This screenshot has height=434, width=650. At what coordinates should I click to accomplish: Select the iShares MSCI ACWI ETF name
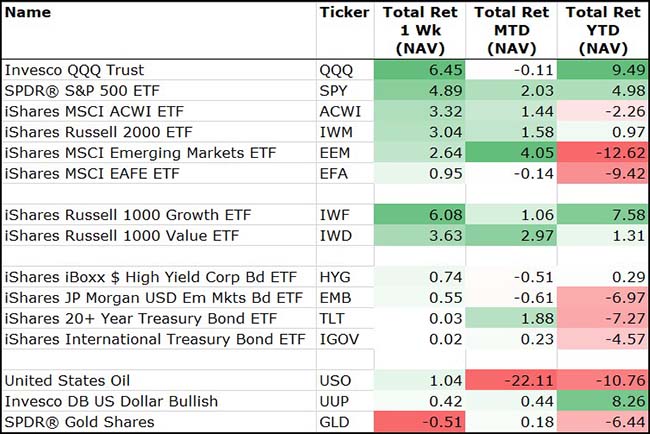click(81, 111)
